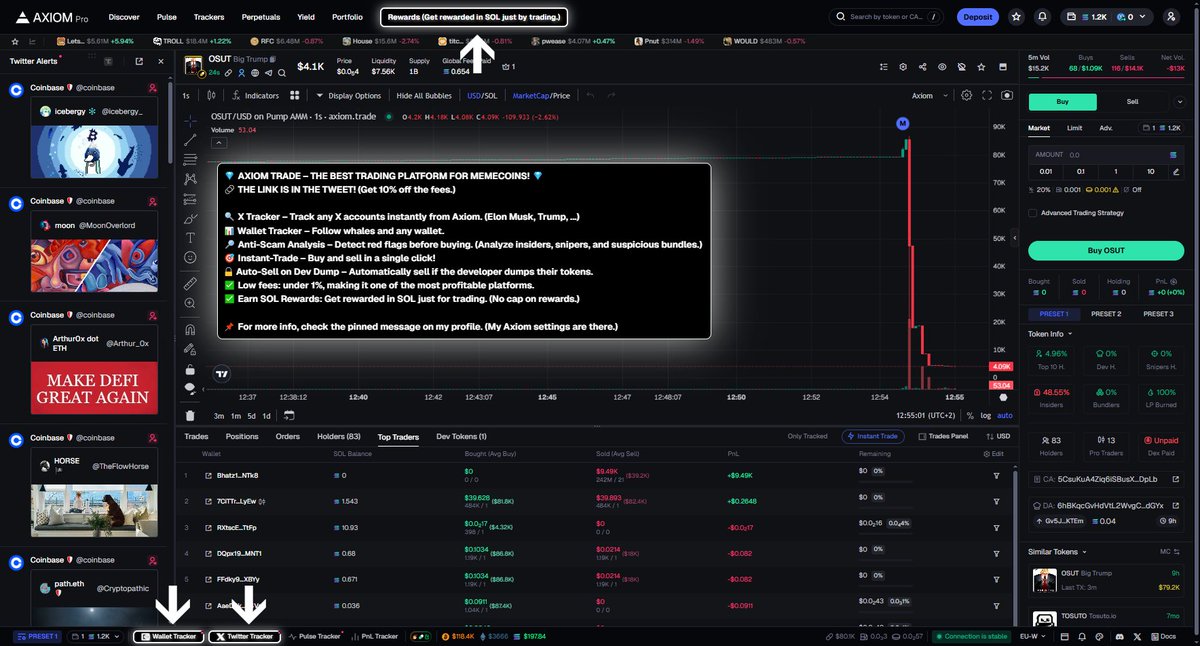
Task: Change the candle chart type icon
Action: point(210,95)
